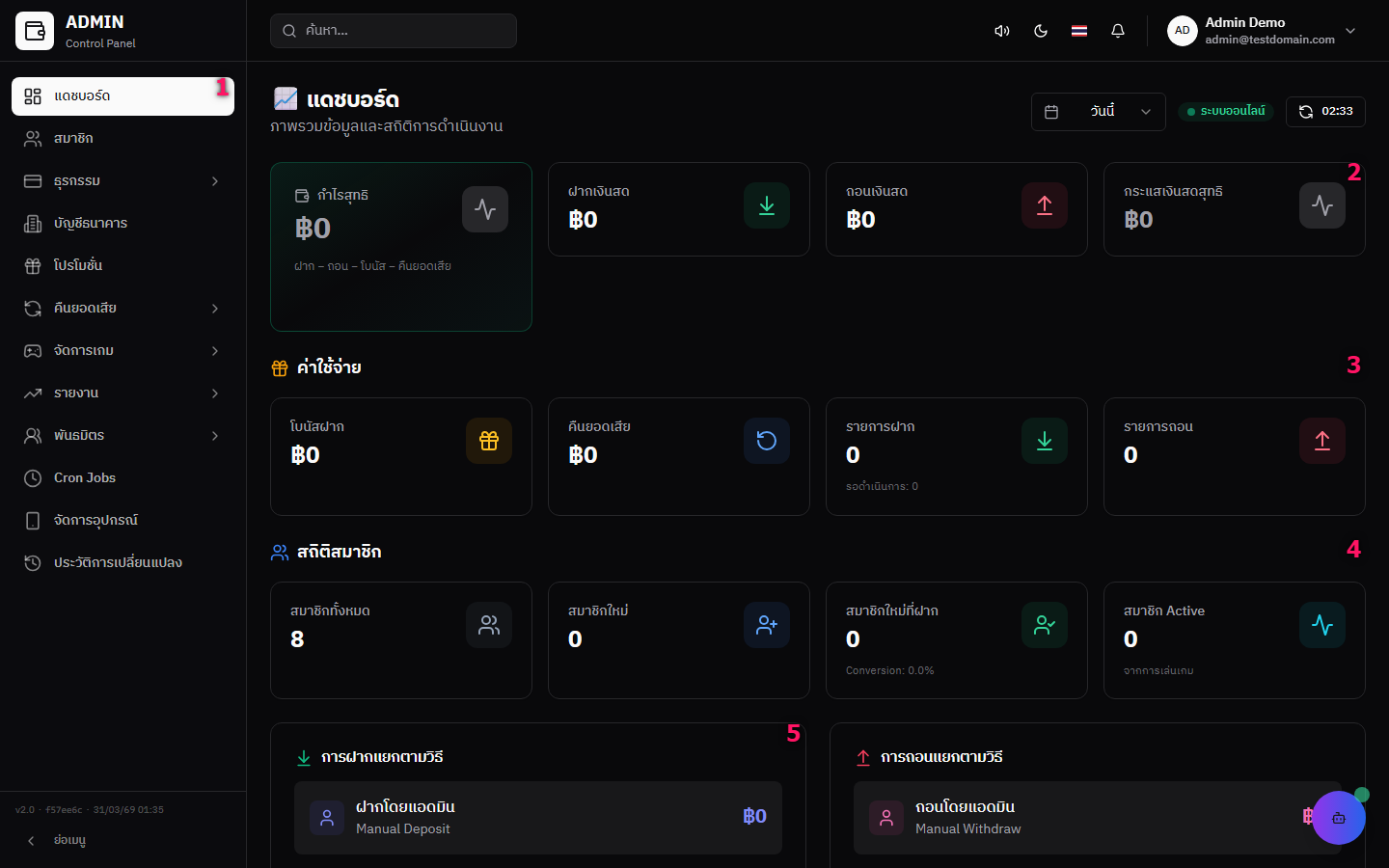Click the ฝากเงินสด green download icon
This screenshot has height=868, width=1389.
tap(766, 205)
